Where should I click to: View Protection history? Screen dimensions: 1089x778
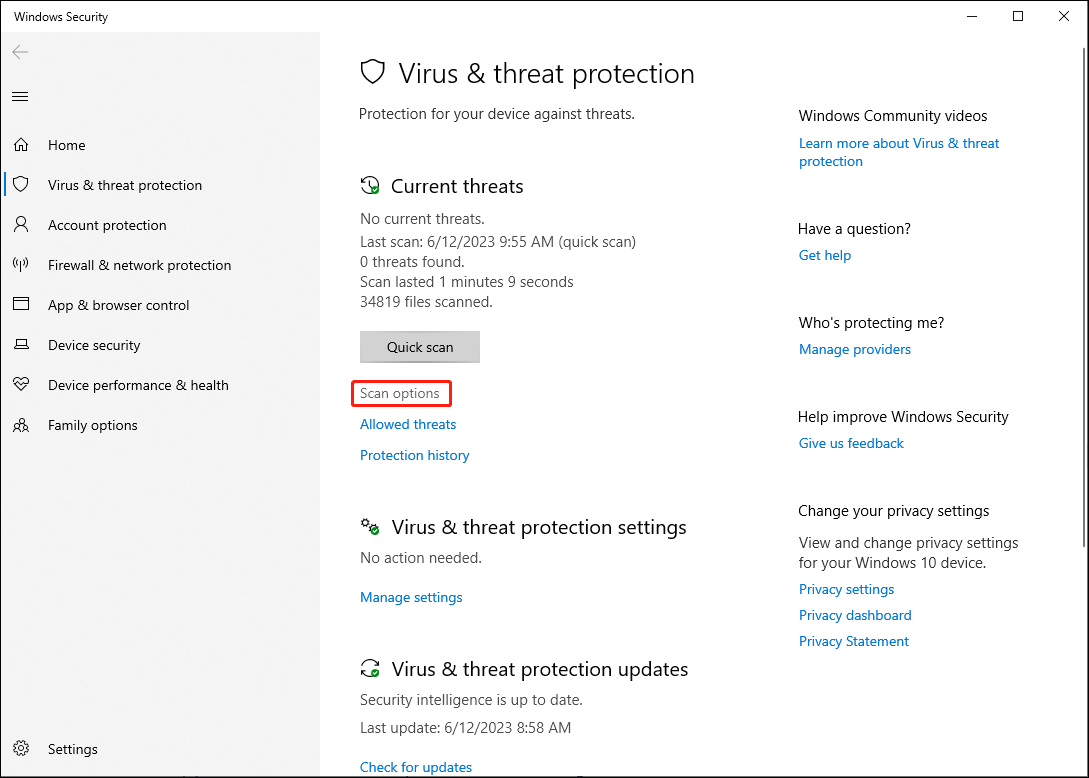pyautogui.click(x=415, y=455)
